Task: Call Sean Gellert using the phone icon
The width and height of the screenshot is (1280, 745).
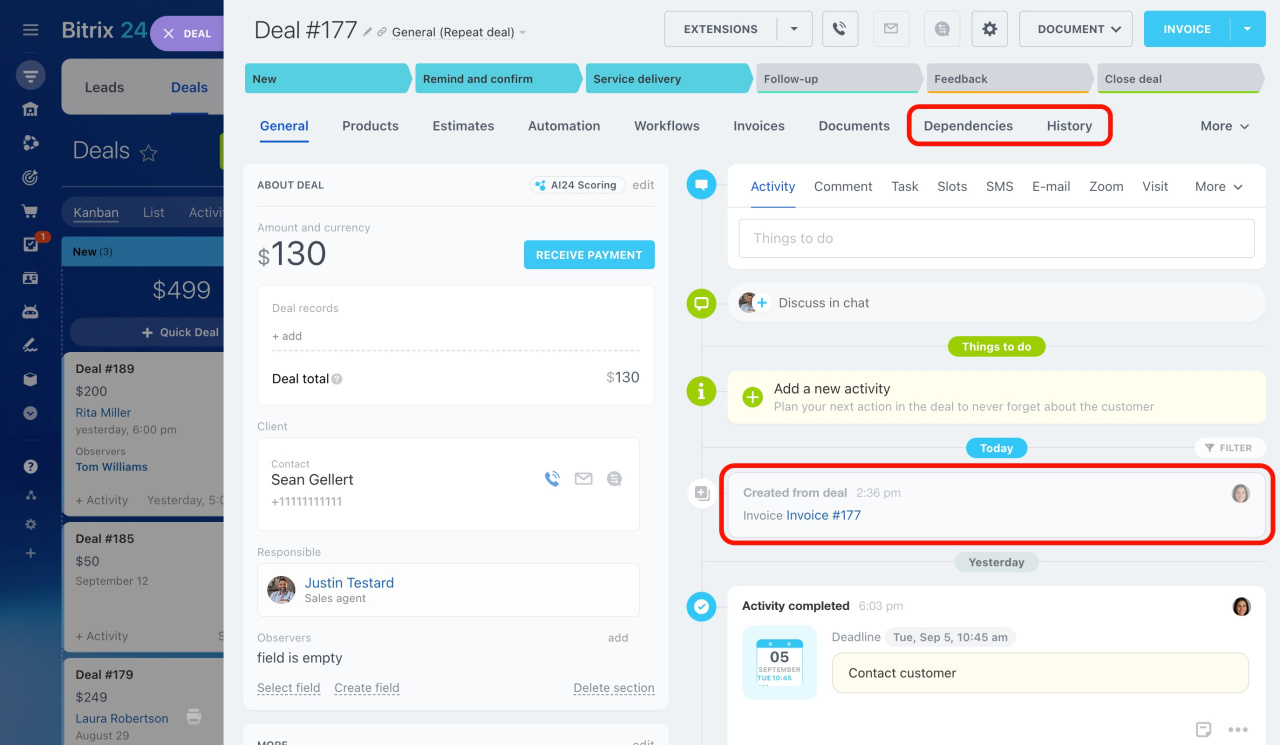Action: point(552,479)
